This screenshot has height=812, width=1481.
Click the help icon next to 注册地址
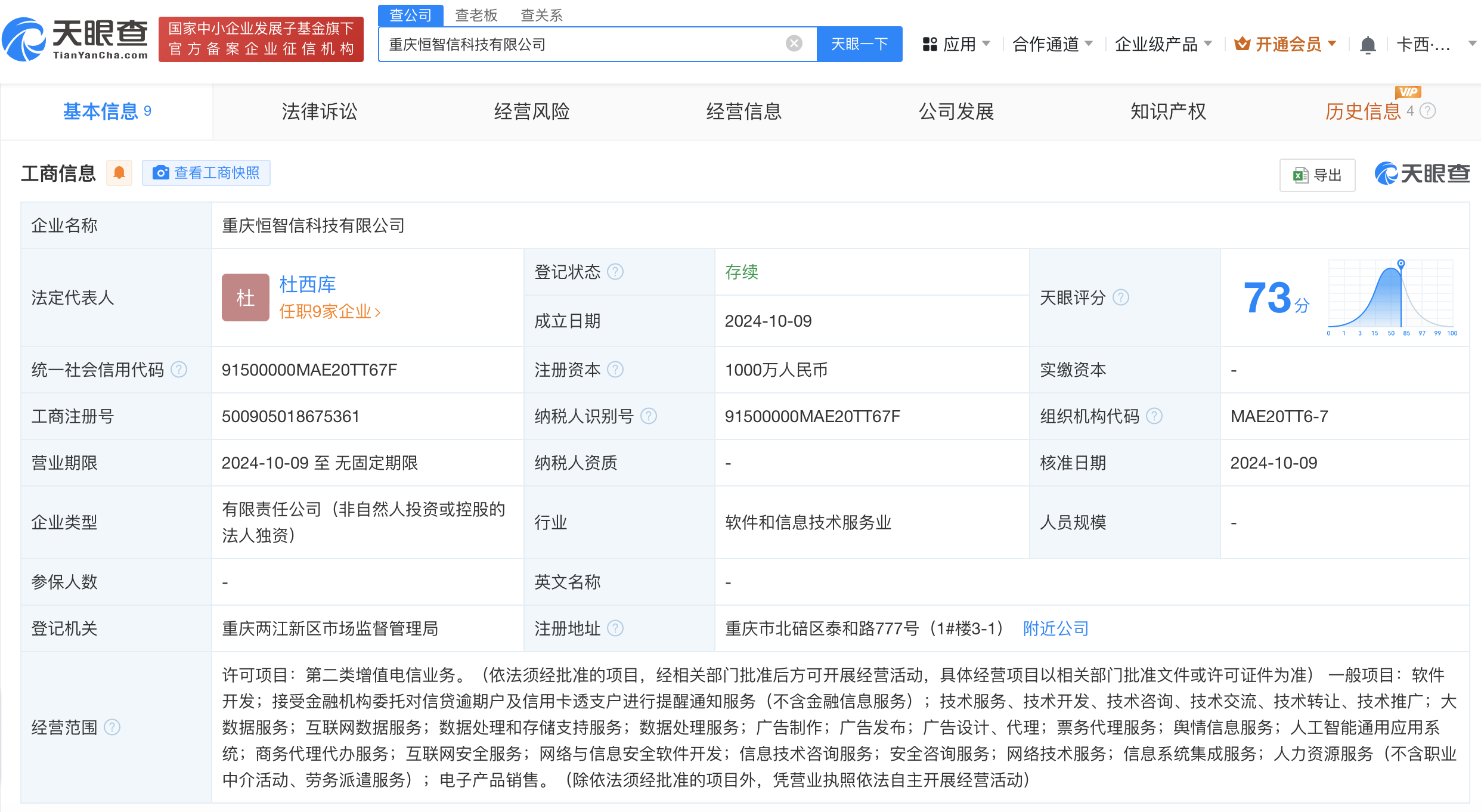click(x=617, y=628)
